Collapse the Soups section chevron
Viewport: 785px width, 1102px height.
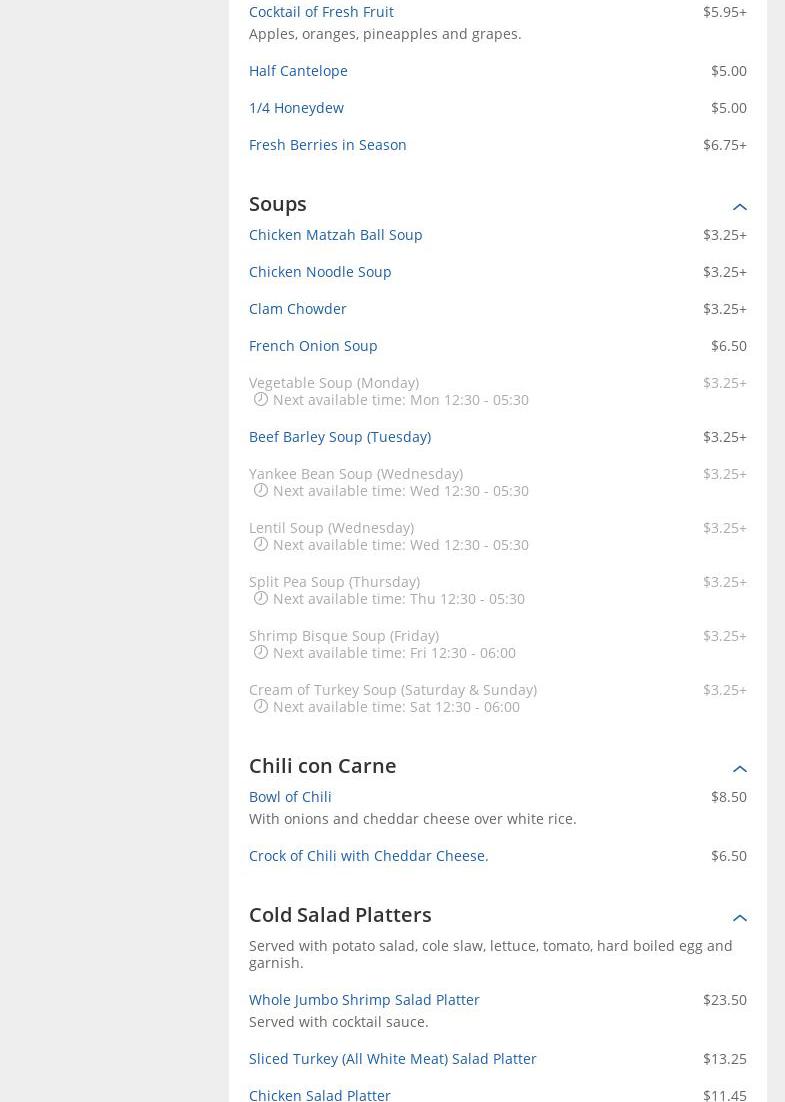(739, 207)
